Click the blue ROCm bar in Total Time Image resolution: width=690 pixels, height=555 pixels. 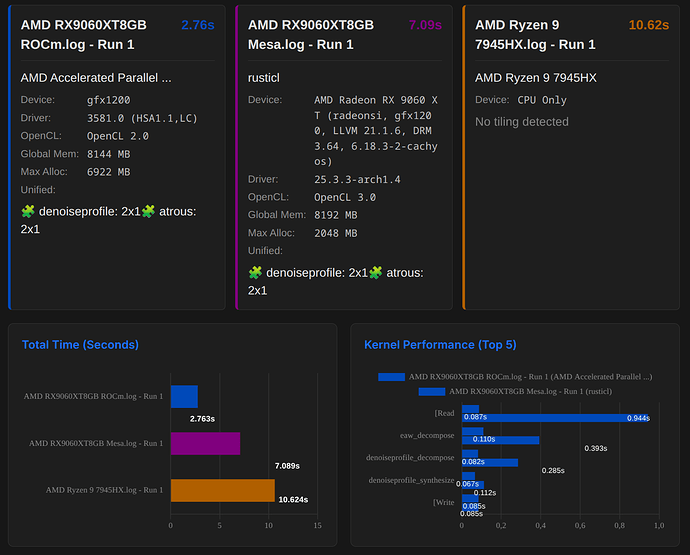pos(184,396)
